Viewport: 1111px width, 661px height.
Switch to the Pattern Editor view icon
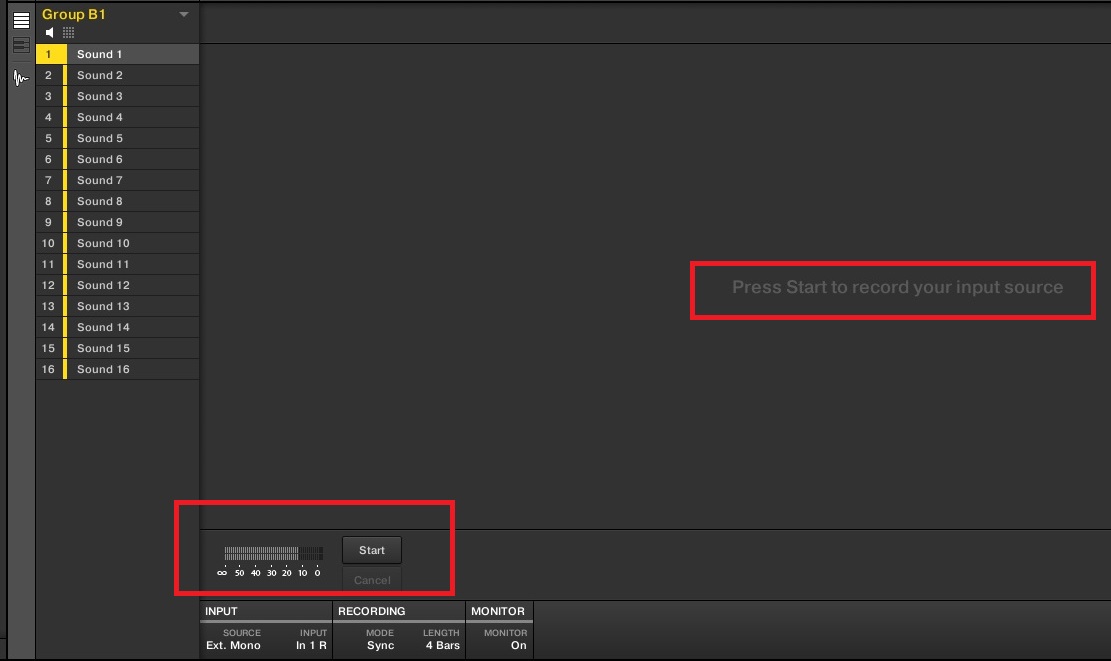[x=21, y=20]
